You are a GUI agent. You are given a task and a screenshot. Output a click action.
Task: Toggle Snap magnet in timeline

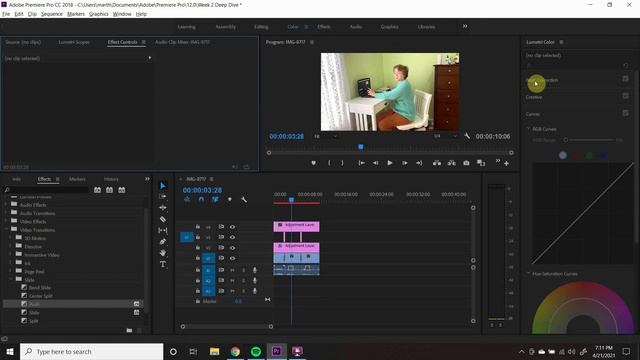tap(201, 200)
